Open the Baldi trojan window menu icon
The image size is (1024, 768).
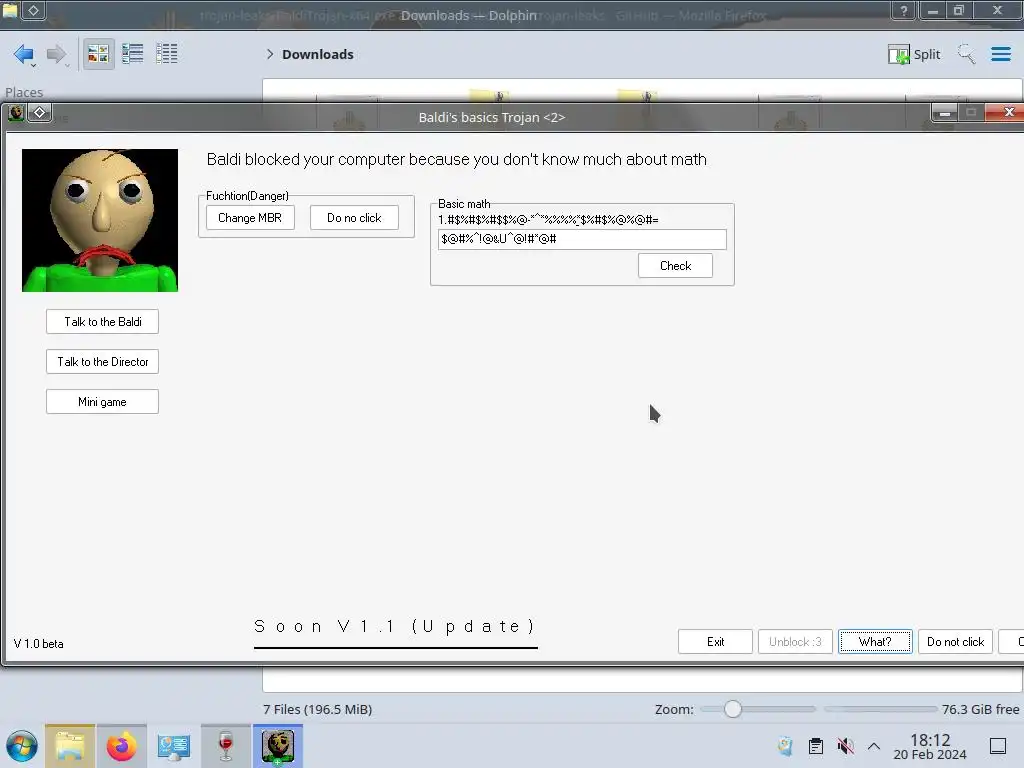click(16, 112)
